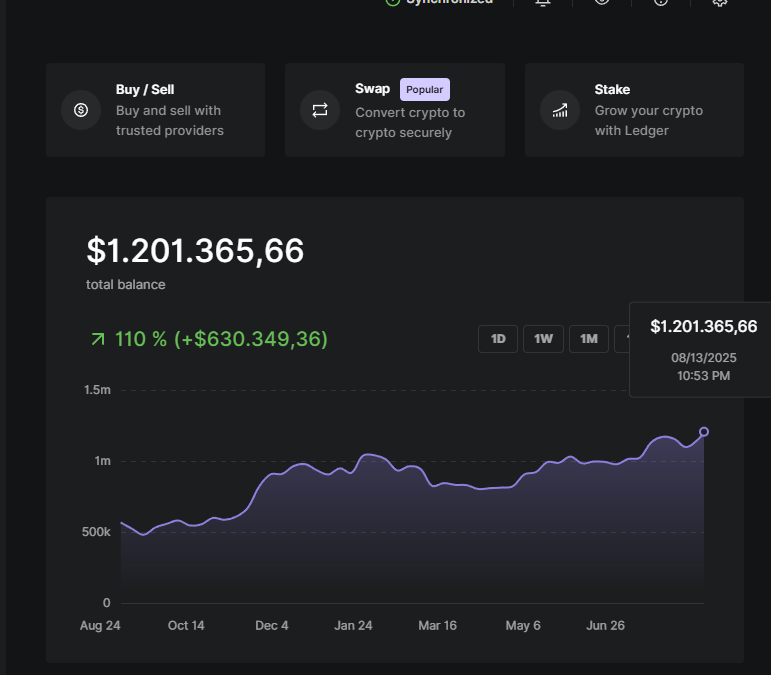Click the 110 % gain percentage text
Viewport: 771px width, 675px height.
pos(141,339)
